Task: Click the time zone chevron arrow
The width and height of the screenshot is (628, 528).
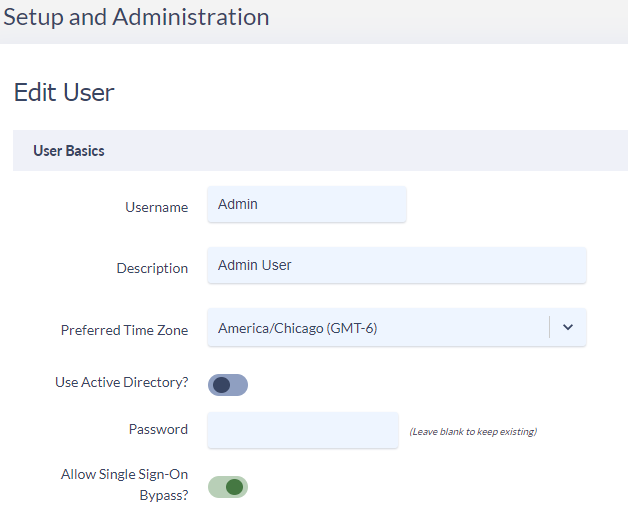Action: (x=568, y=327)
